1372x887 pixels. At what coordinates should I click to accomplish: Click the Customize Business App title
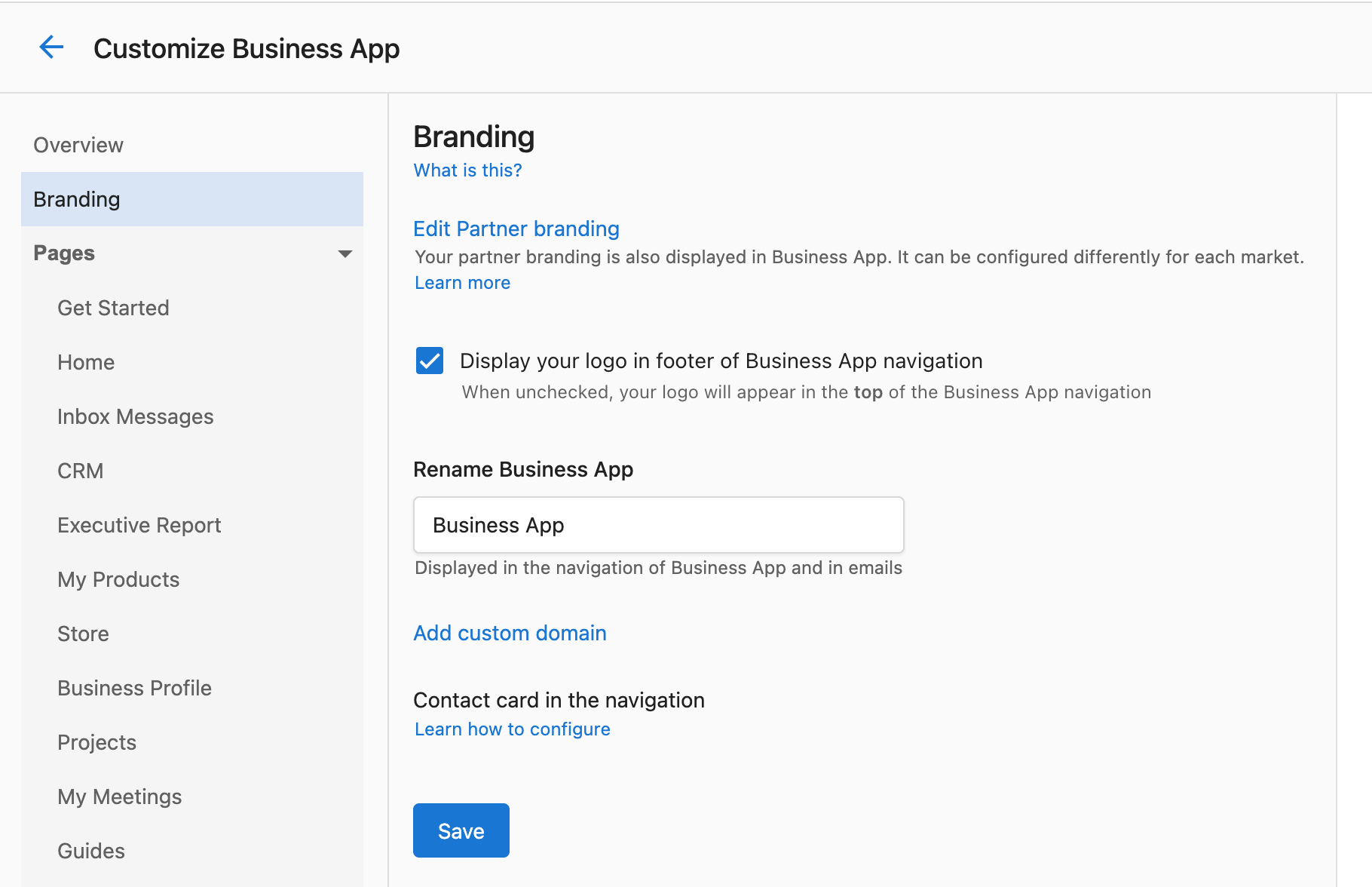pyautogui.click(x=247, y=48)
